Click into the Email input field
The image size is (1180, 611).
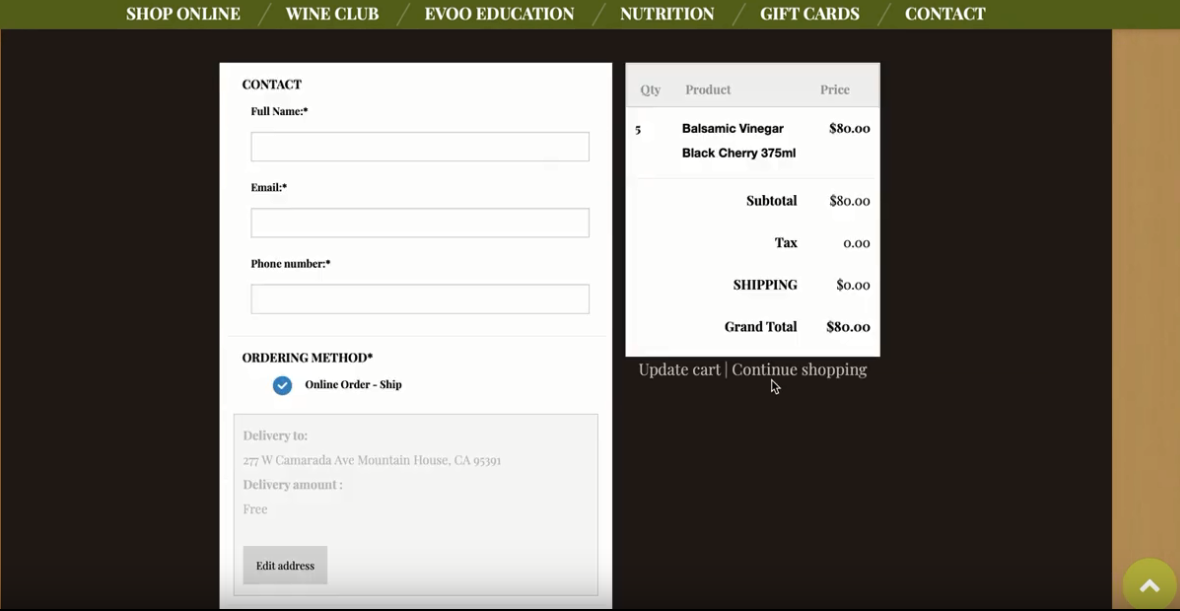click(420, 223)
